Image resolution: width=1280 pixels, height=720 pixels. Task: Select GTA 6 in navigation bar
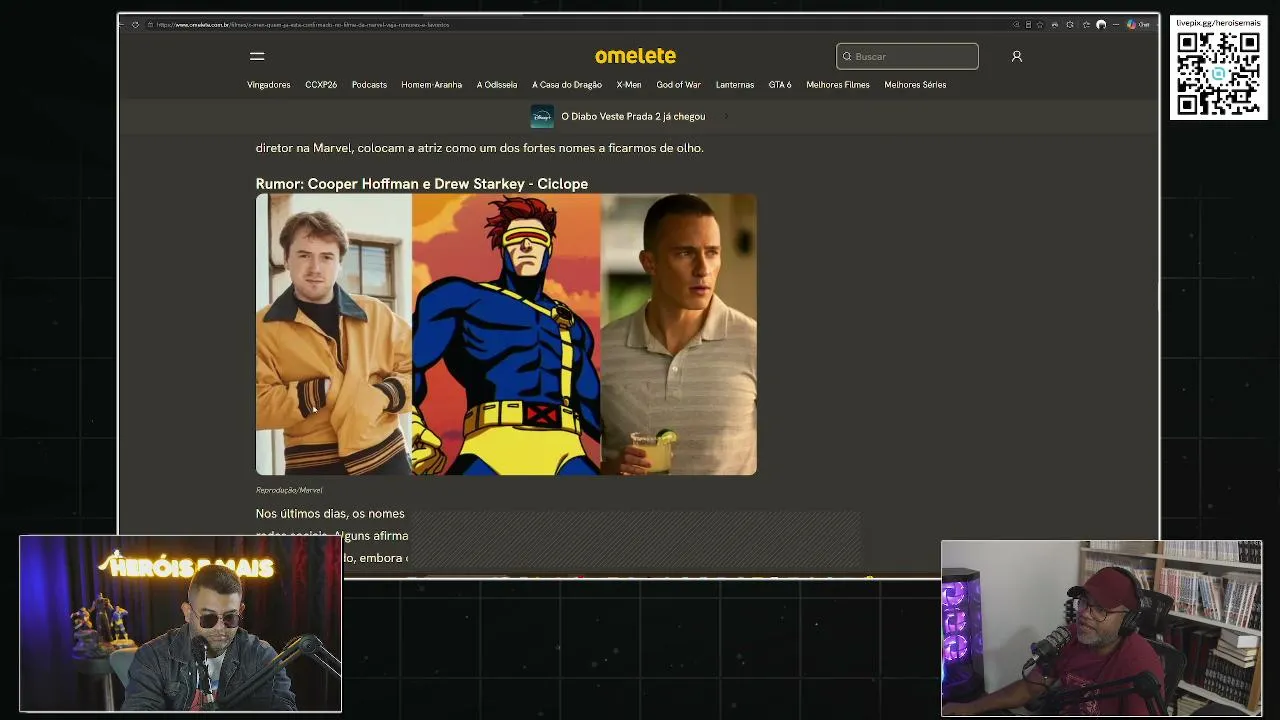coord(780,85)
